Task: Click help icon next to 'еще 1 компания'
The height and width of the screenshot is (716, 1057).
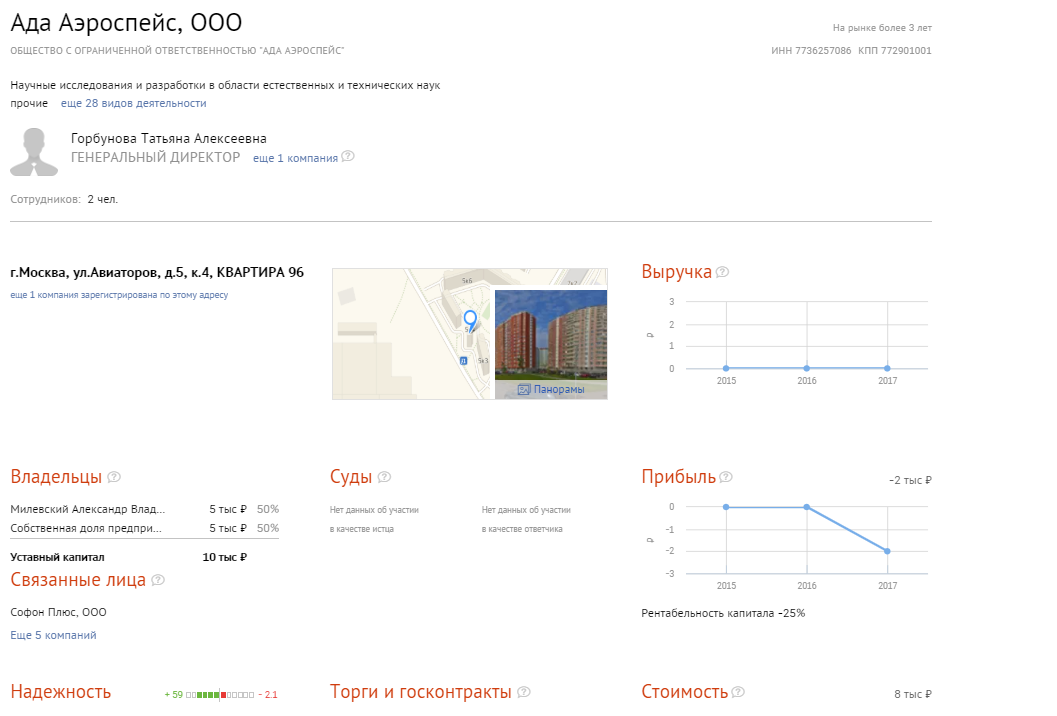Action: (348, 156)
